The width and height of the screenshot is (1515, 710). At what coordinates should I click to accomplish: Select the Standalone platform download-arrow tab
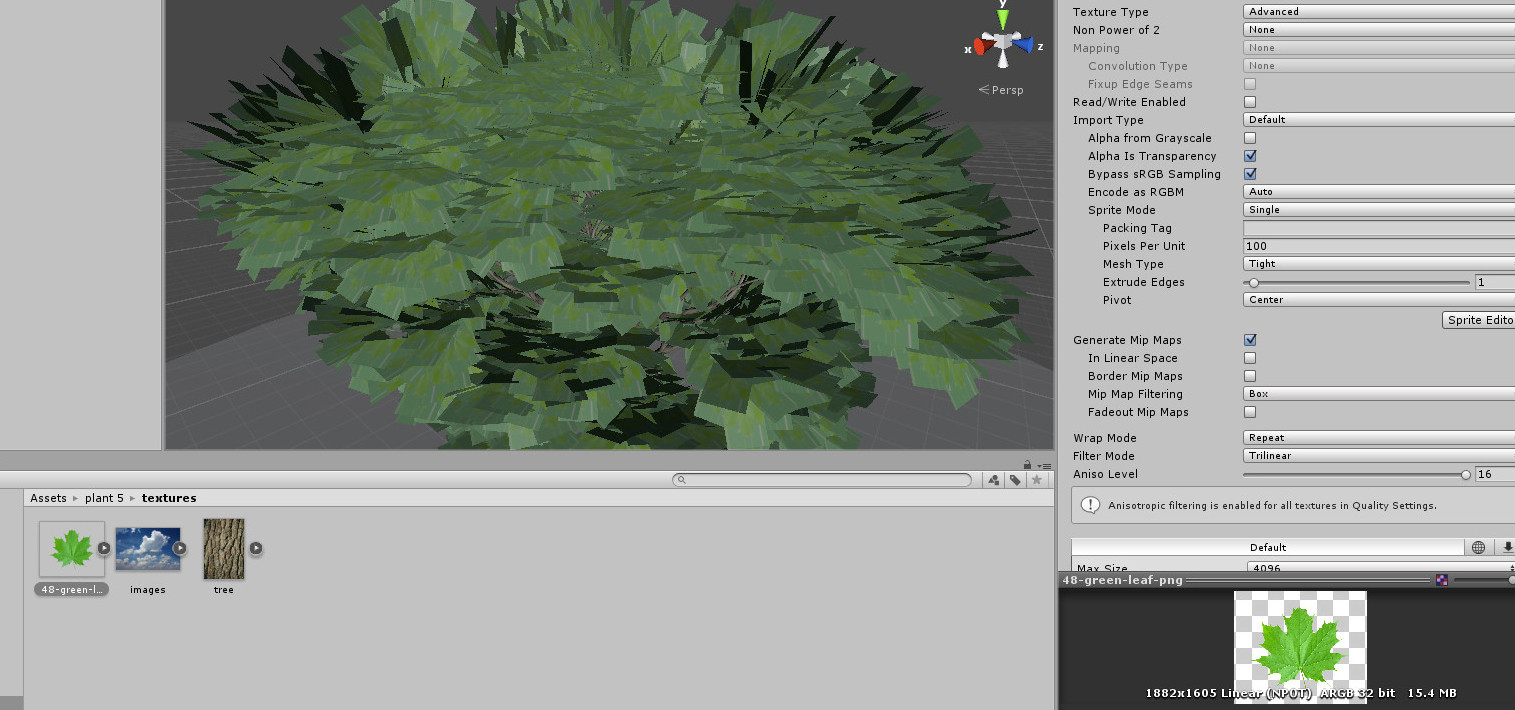coord(1505,547)
